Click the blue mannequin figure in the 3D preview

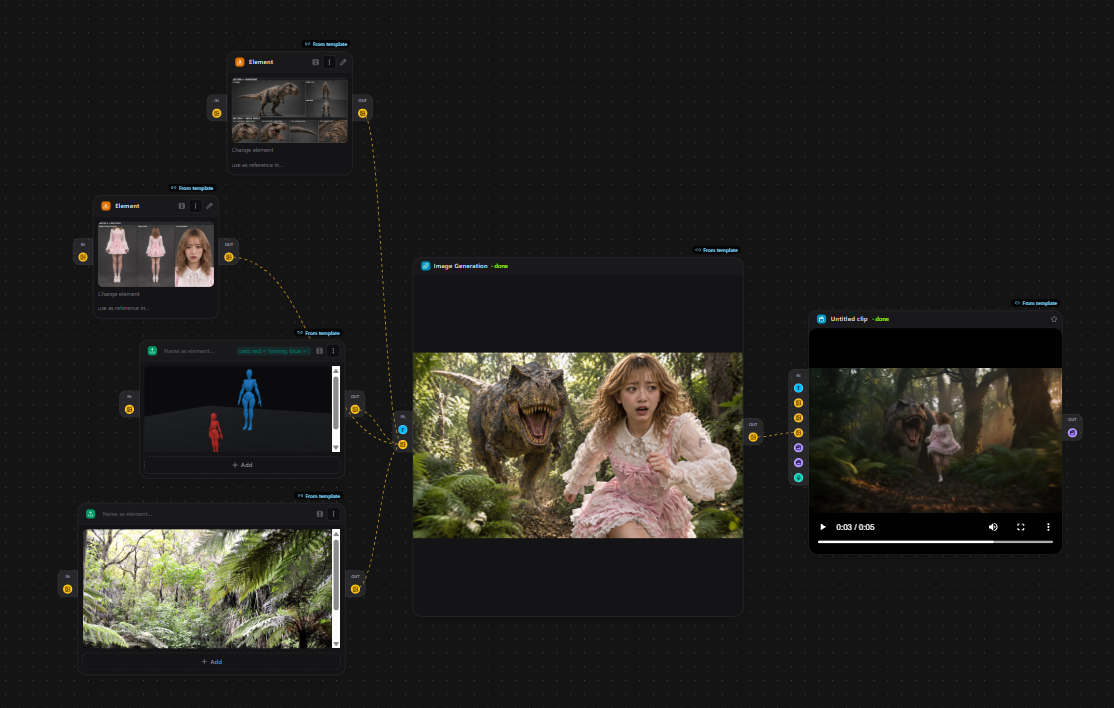pyautogui.click(x=249, y=399)
